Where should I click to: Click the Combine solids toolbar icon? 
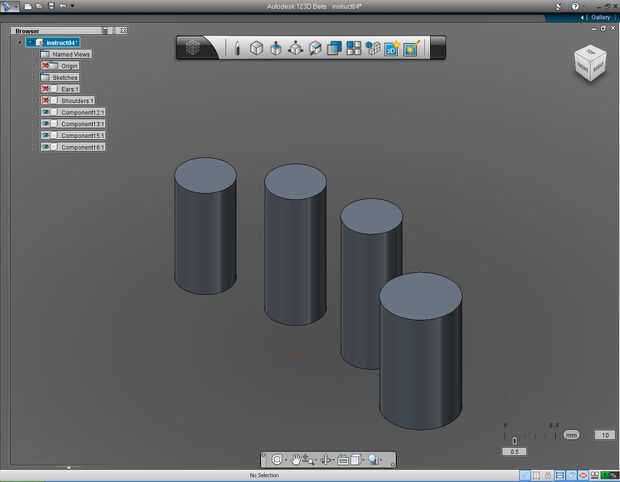point(335,48)
